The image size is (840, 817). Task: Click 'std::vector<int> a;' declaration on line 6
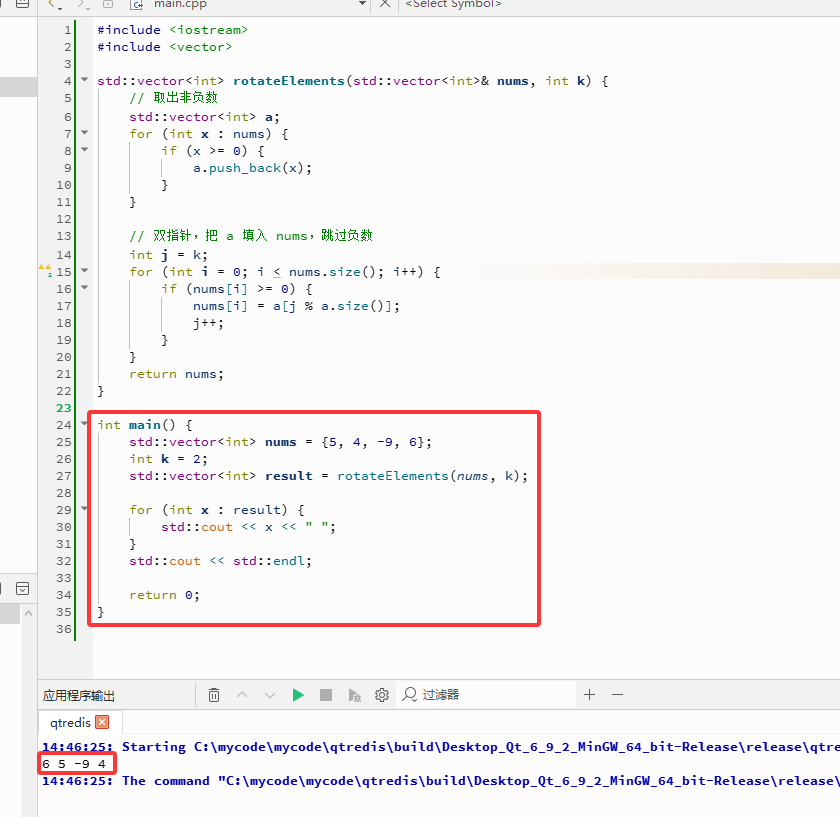(204, 117)
